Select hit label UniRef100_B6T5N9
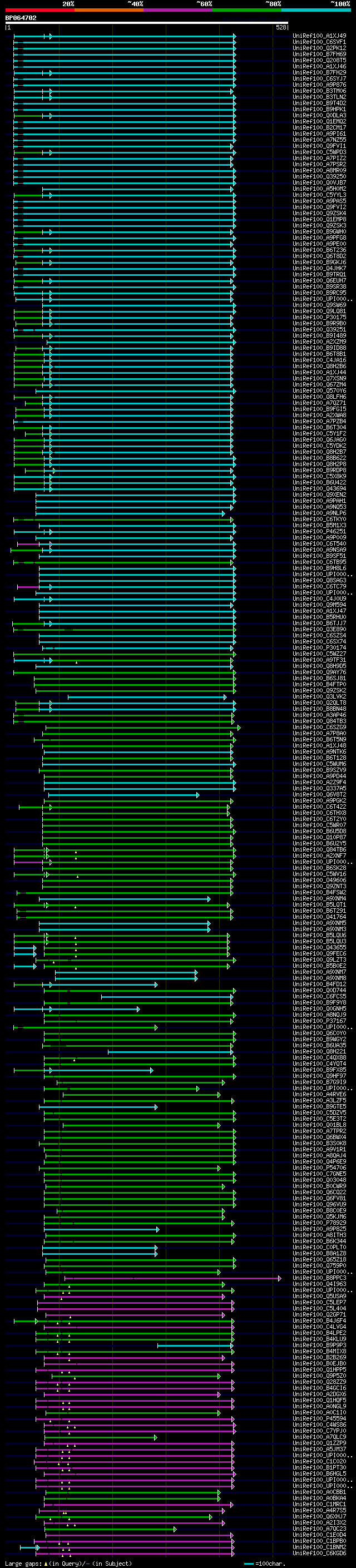Image resolution: width=356 pixels, height=1568 pixels. (319, 740)
